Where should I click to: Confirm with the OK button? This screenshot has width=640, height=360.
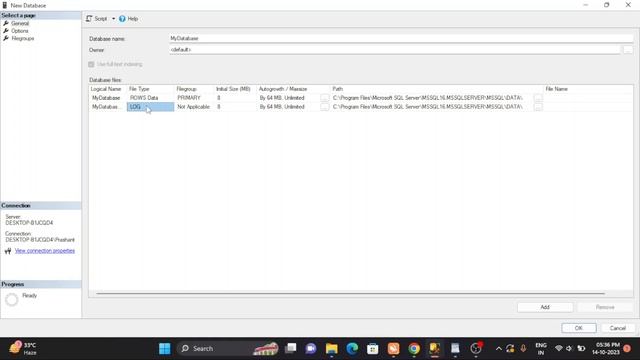pos(579,328)
